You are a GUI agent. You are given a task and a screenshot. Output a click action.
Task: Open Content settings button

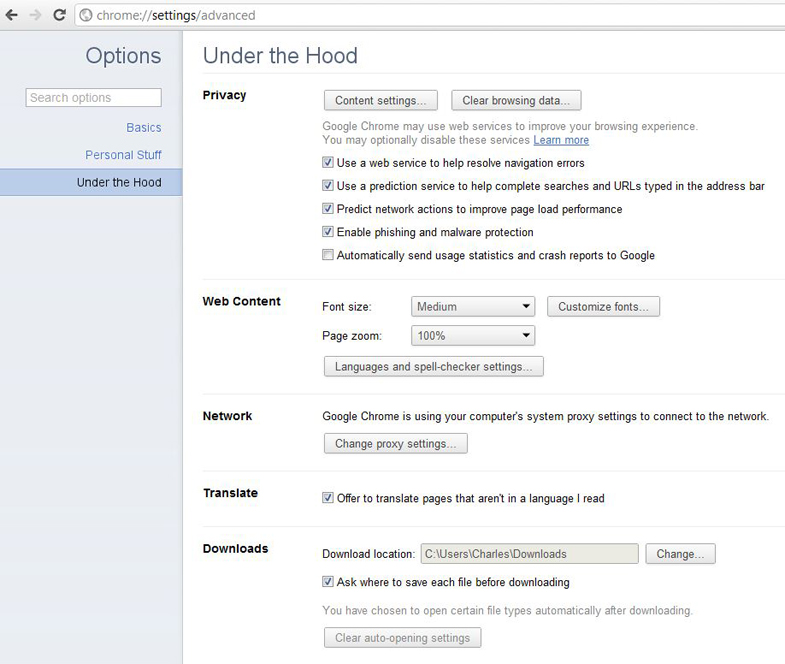click(380, 100)
